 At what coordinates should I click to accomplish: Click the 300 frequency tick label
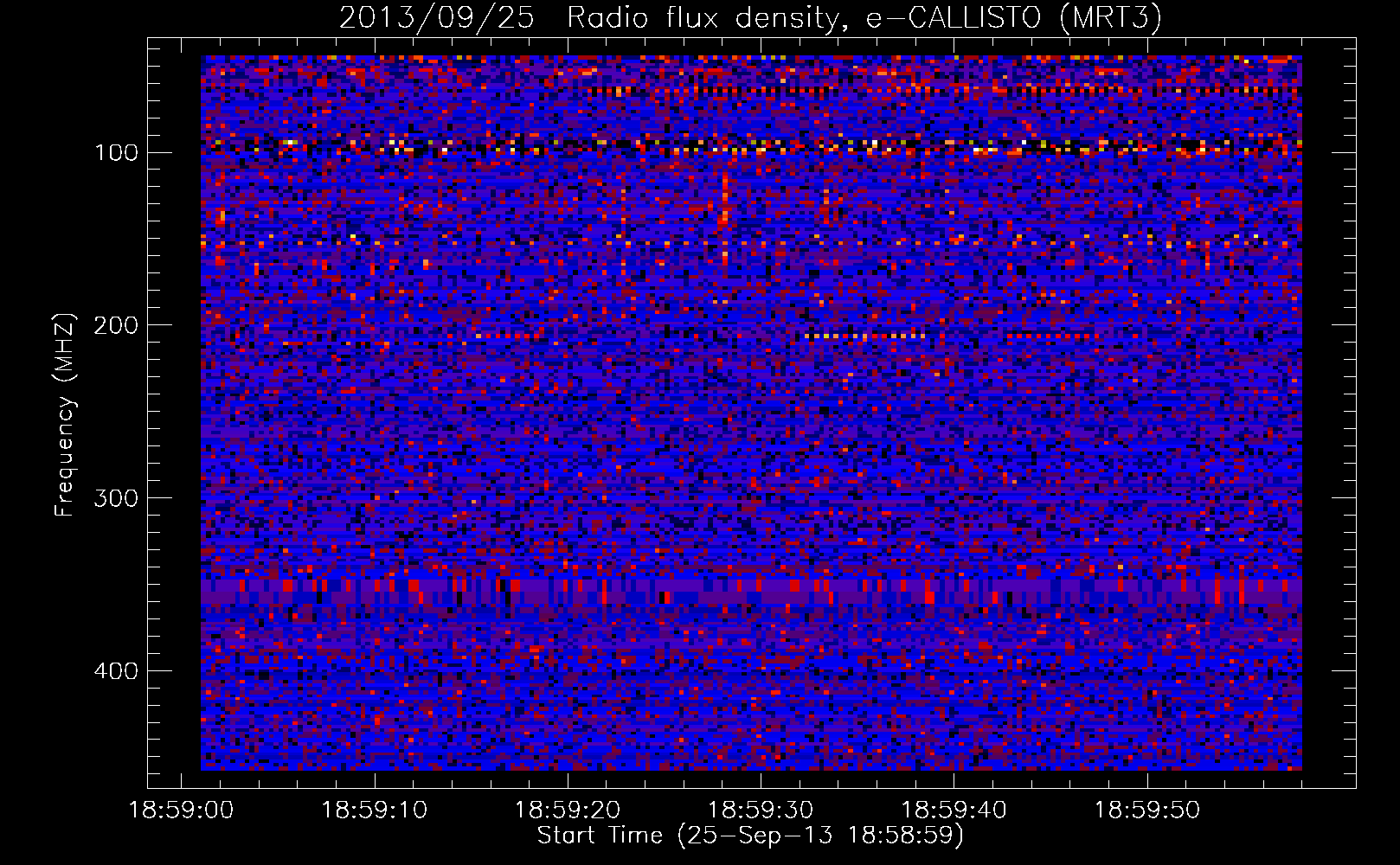tap(117, 498)
